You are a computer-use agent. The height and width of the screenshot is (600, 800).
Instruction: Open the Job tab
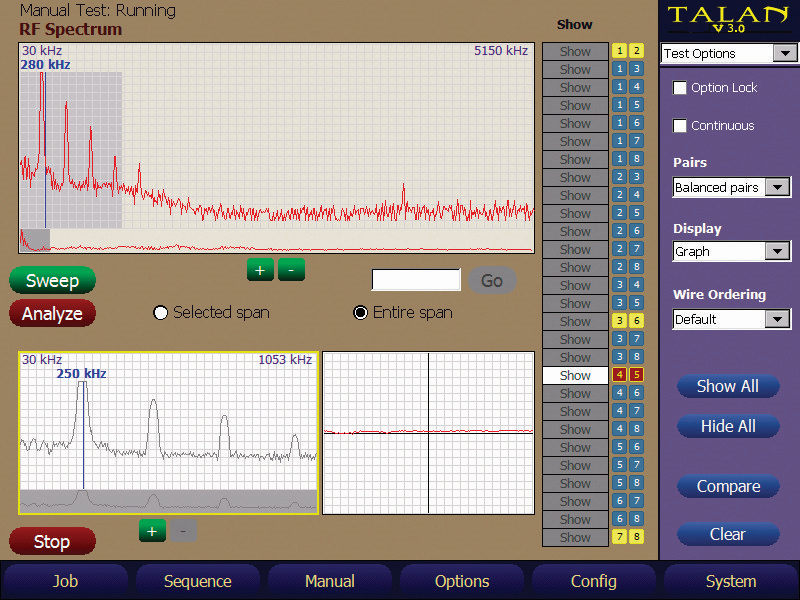pyautogui.click(x=65, y=581)
